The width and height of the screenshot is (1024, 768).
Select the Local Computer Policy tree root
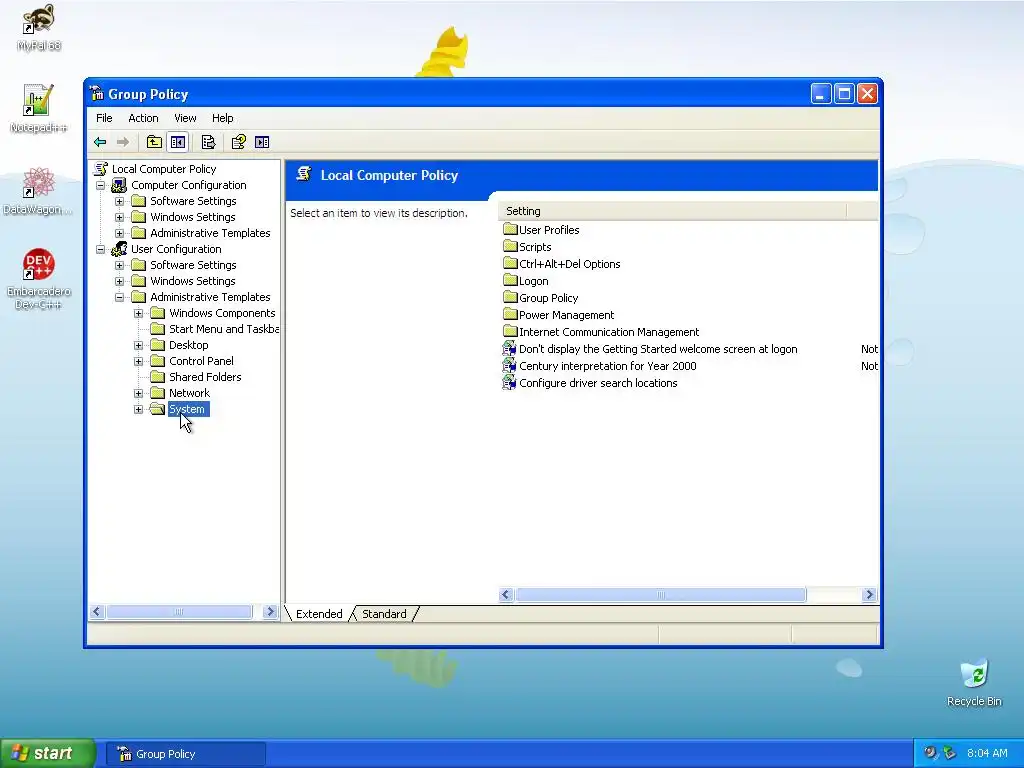click(163, 168)
